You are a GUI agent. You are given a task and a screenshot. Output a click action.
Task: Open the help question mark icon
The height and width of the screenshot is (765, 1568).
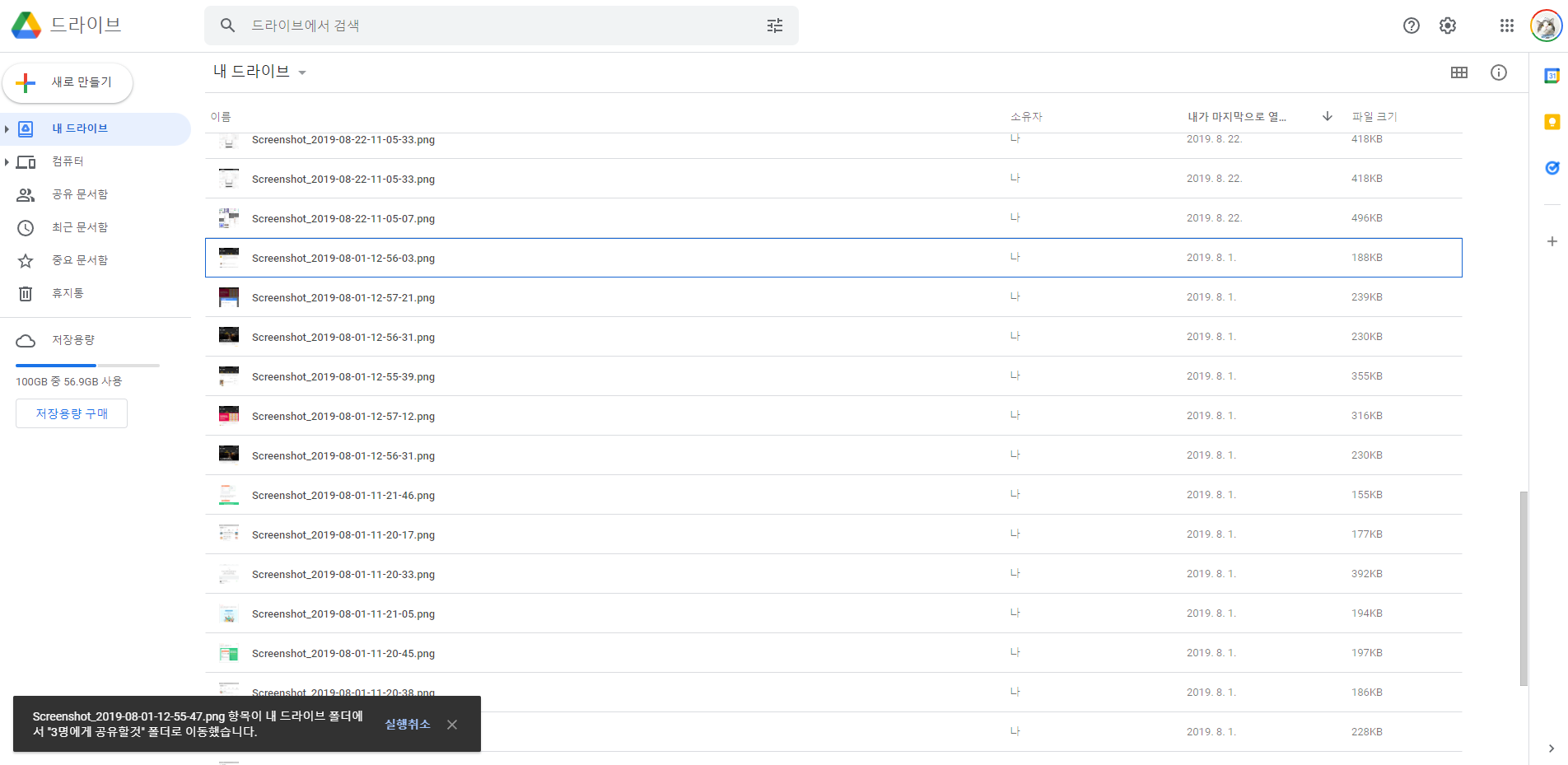tap(1412, 26)
